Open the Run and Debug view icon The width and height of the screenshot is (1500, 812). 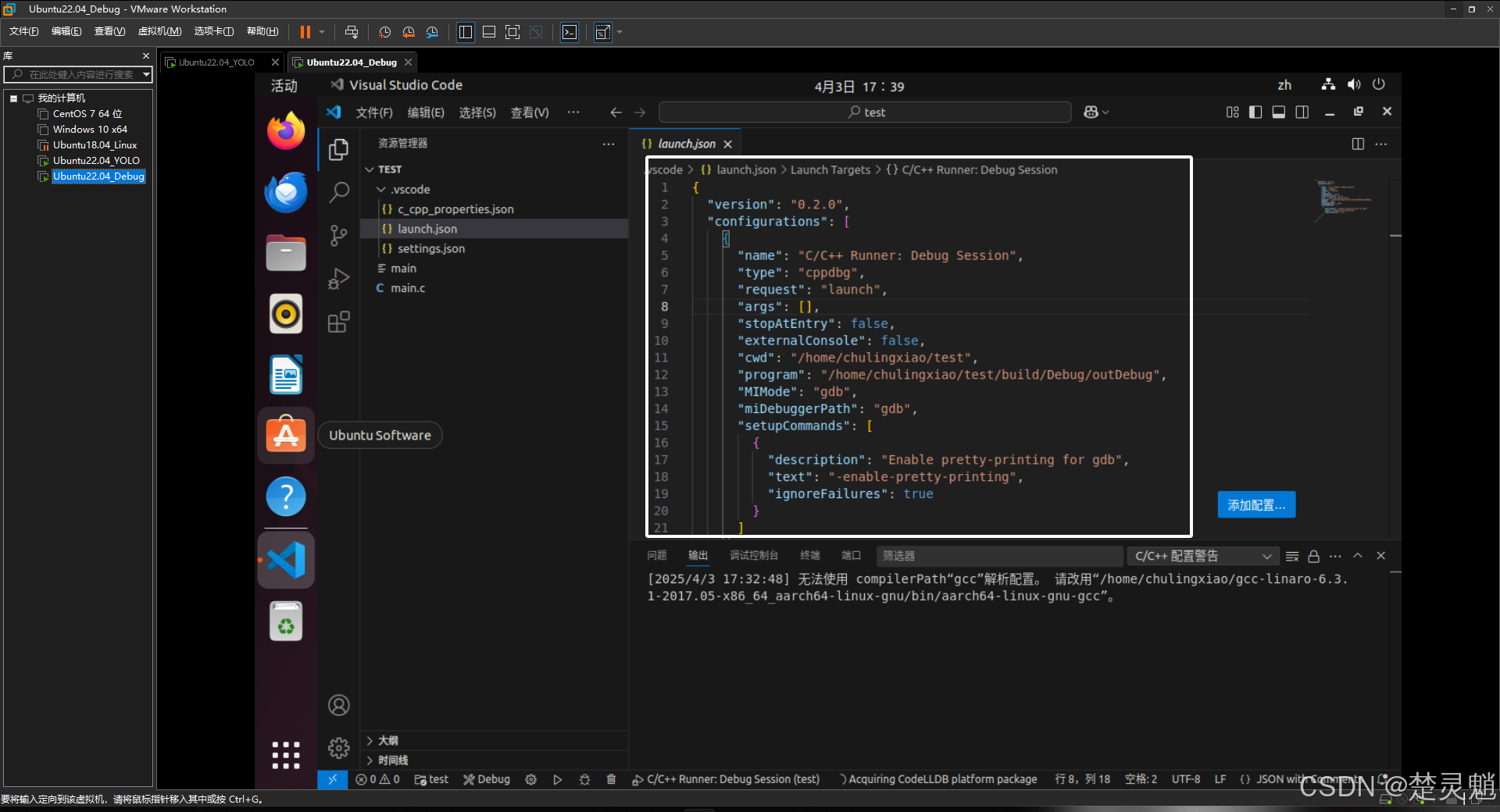coord(338,279)
